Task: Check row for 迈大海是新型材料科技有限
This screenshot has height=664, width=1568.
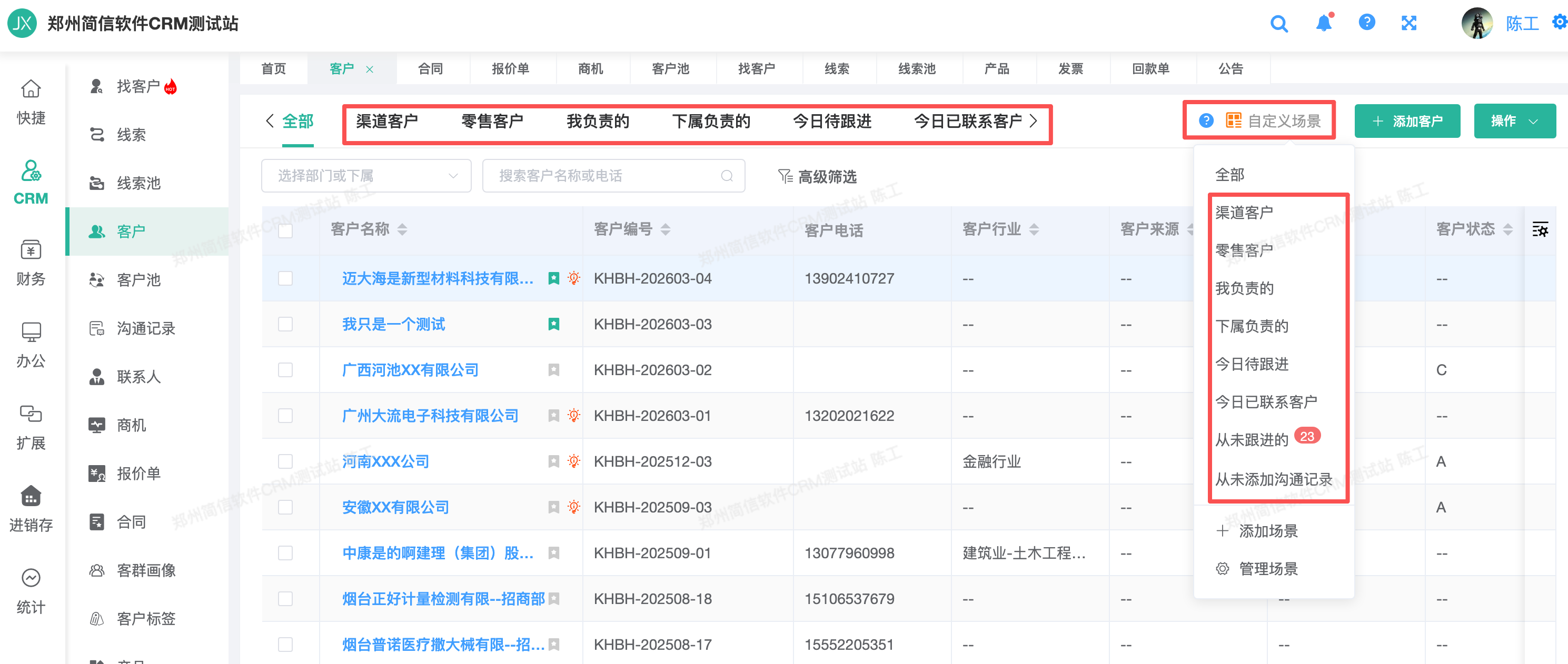Action: click(x=285, y=278)
